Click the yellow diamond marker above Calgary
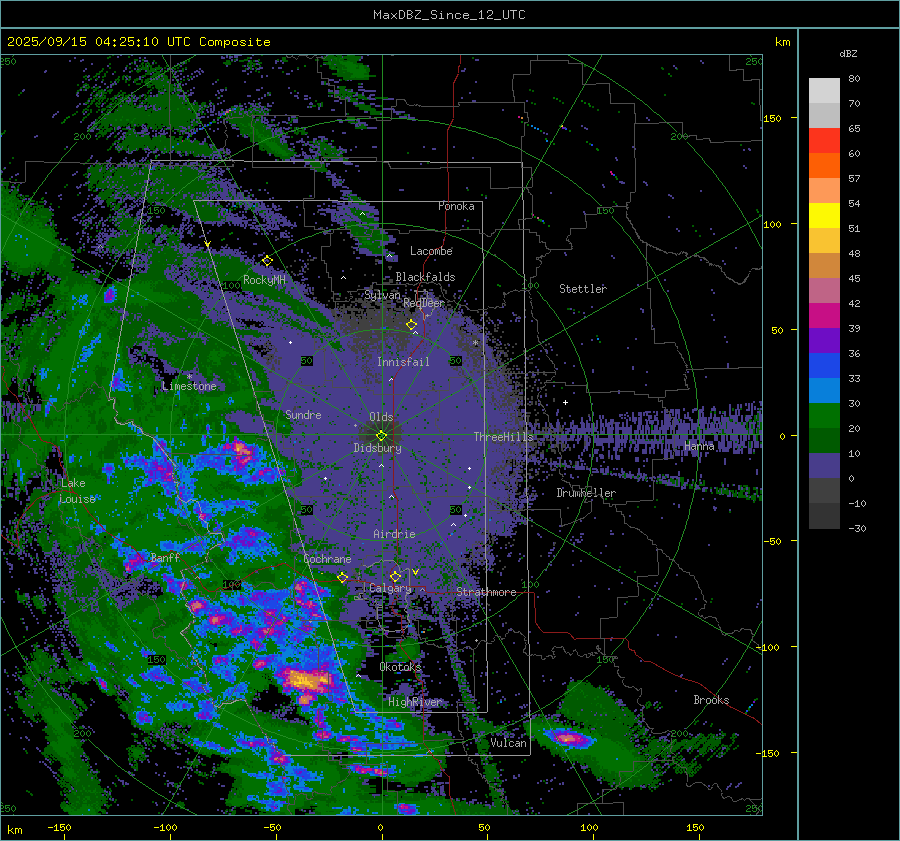Image resolution: width=900 pixels, height=841 pixels. pyautogui.click(x=395, y=576)
